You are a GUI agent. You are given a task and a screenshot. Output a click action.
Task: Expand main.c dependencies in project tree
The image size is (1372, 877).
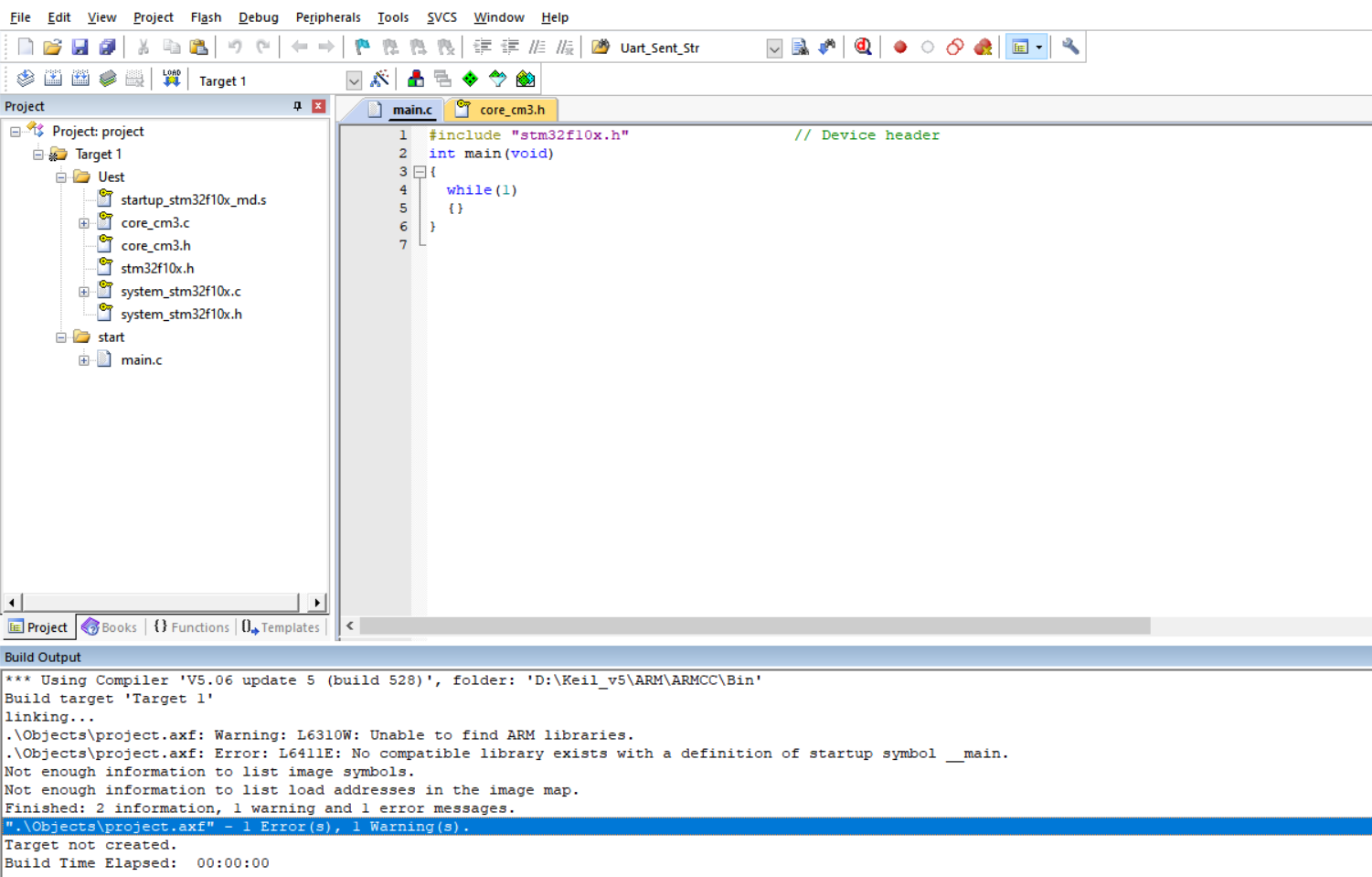(x=84, y=360)
